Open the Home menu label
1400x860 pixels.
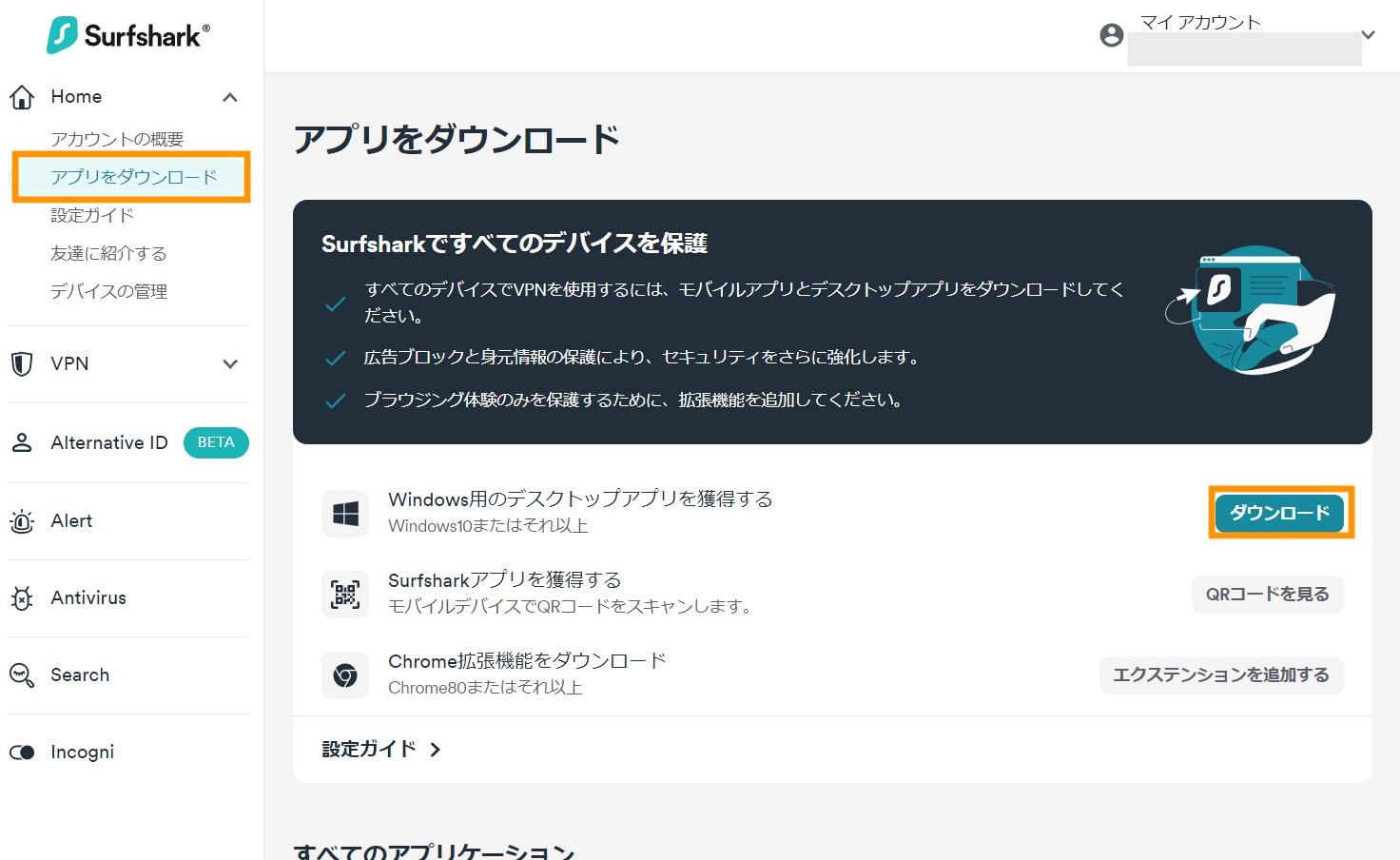point(76,97)
